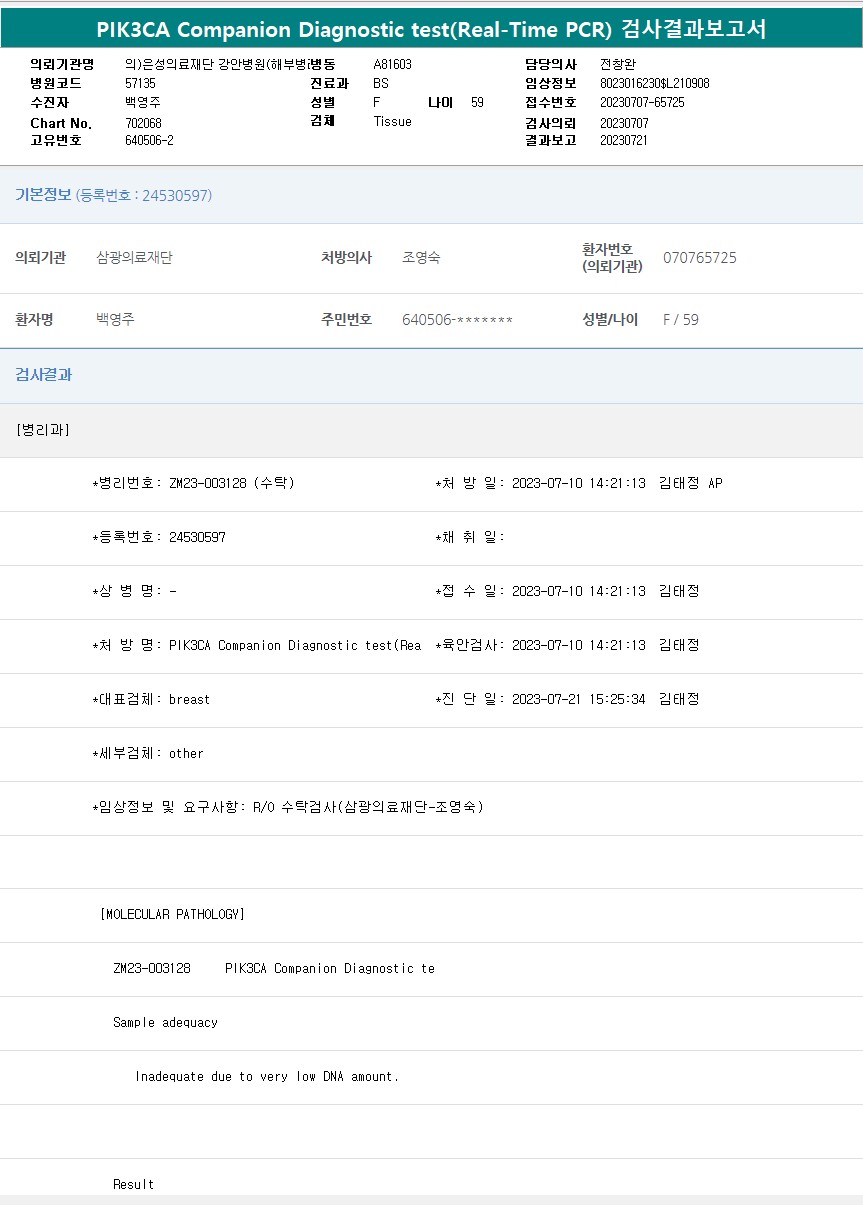Click the 'Inadequate due to very low DNA amount' text

[267, 1076]
